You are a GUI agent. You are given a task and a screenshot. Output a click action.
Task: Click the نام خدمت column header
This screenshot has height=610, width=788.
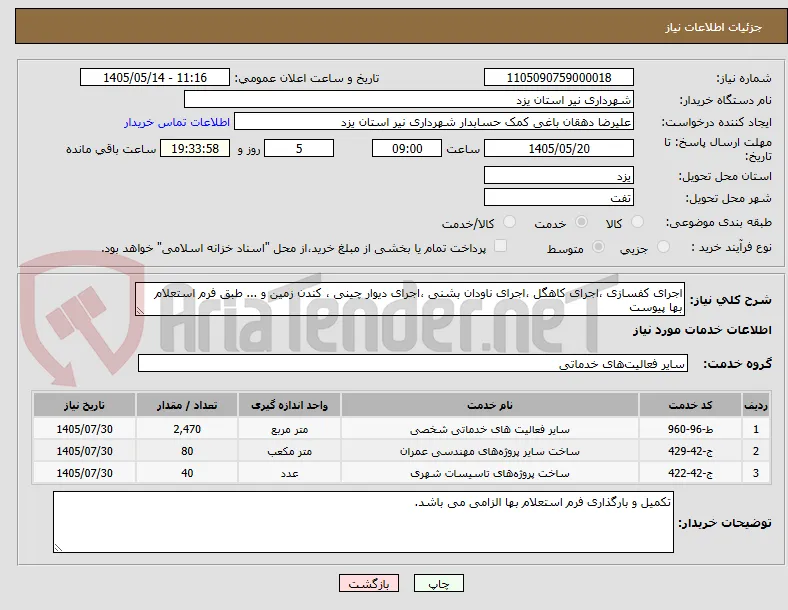click(x=489, y=405)
